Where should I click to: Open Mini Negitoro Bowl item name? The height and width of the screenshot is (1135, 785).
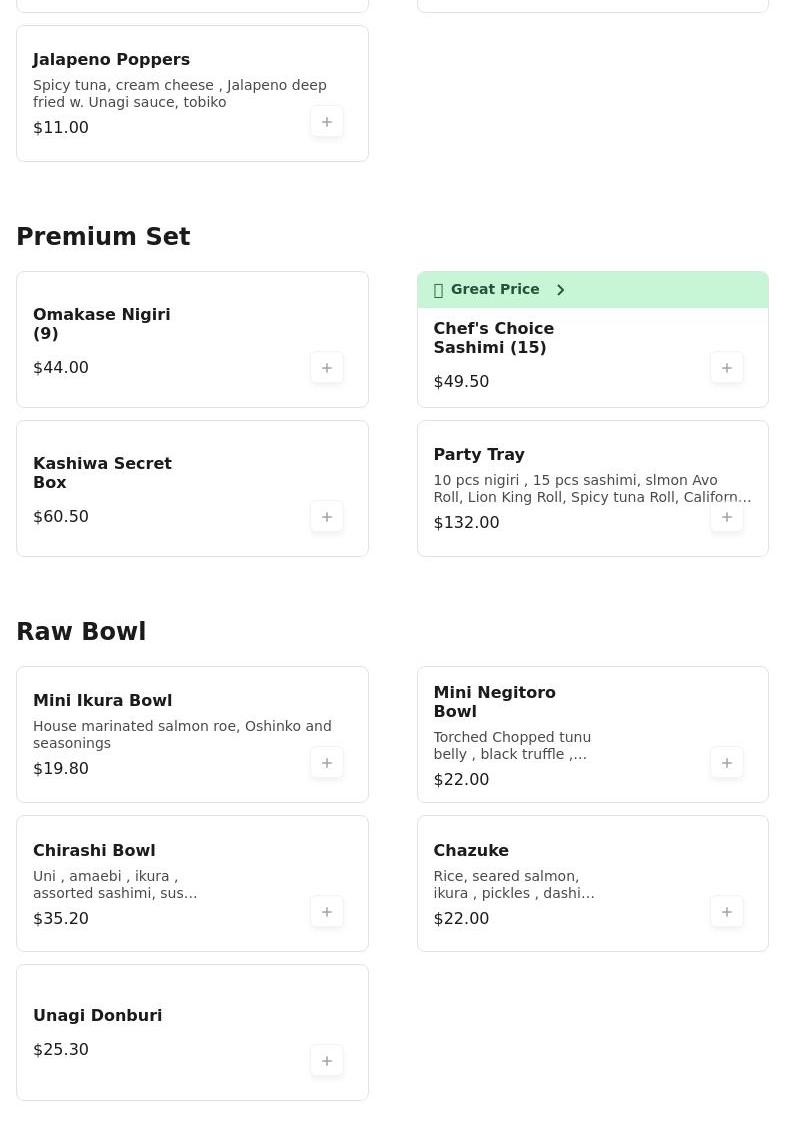click(494, 702)
